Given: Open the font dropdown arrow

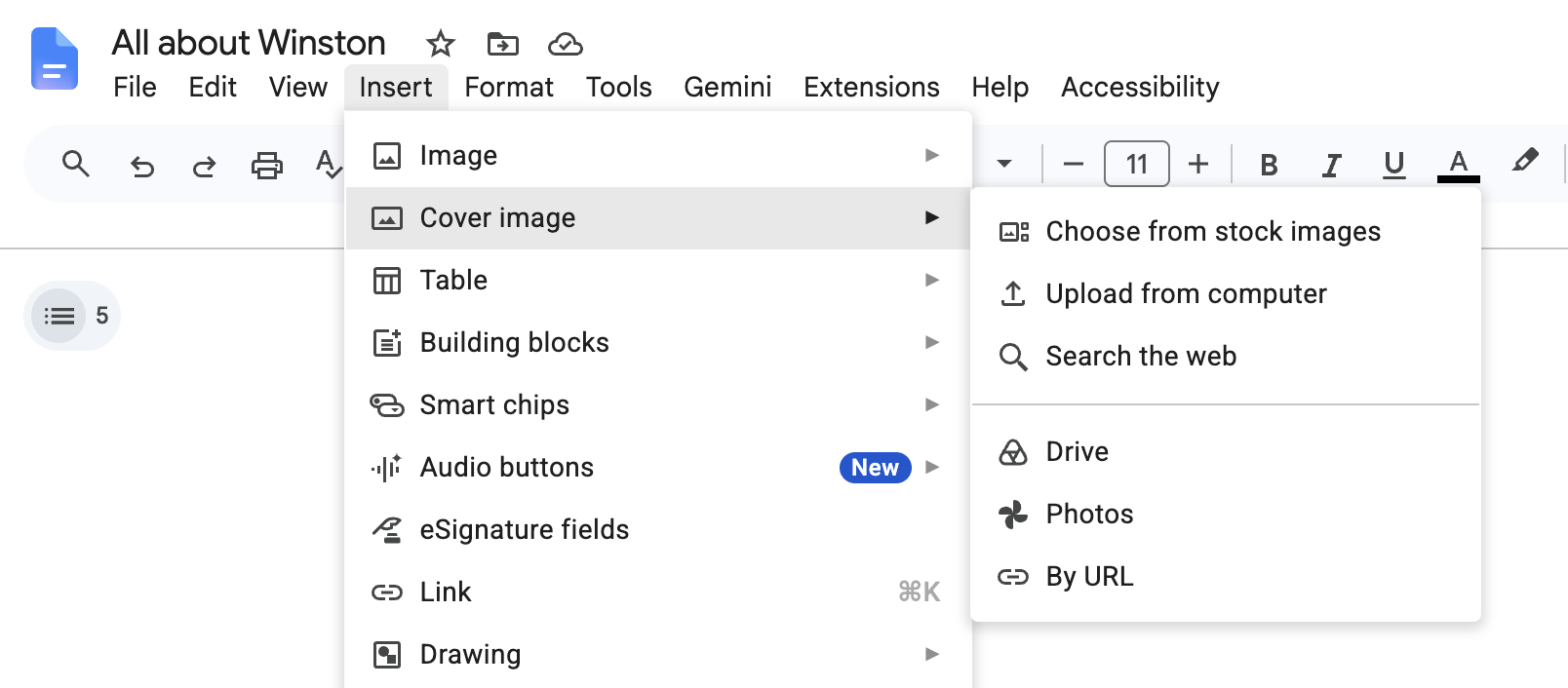Looking at the screenshot, I should (x=1004, y=164).
